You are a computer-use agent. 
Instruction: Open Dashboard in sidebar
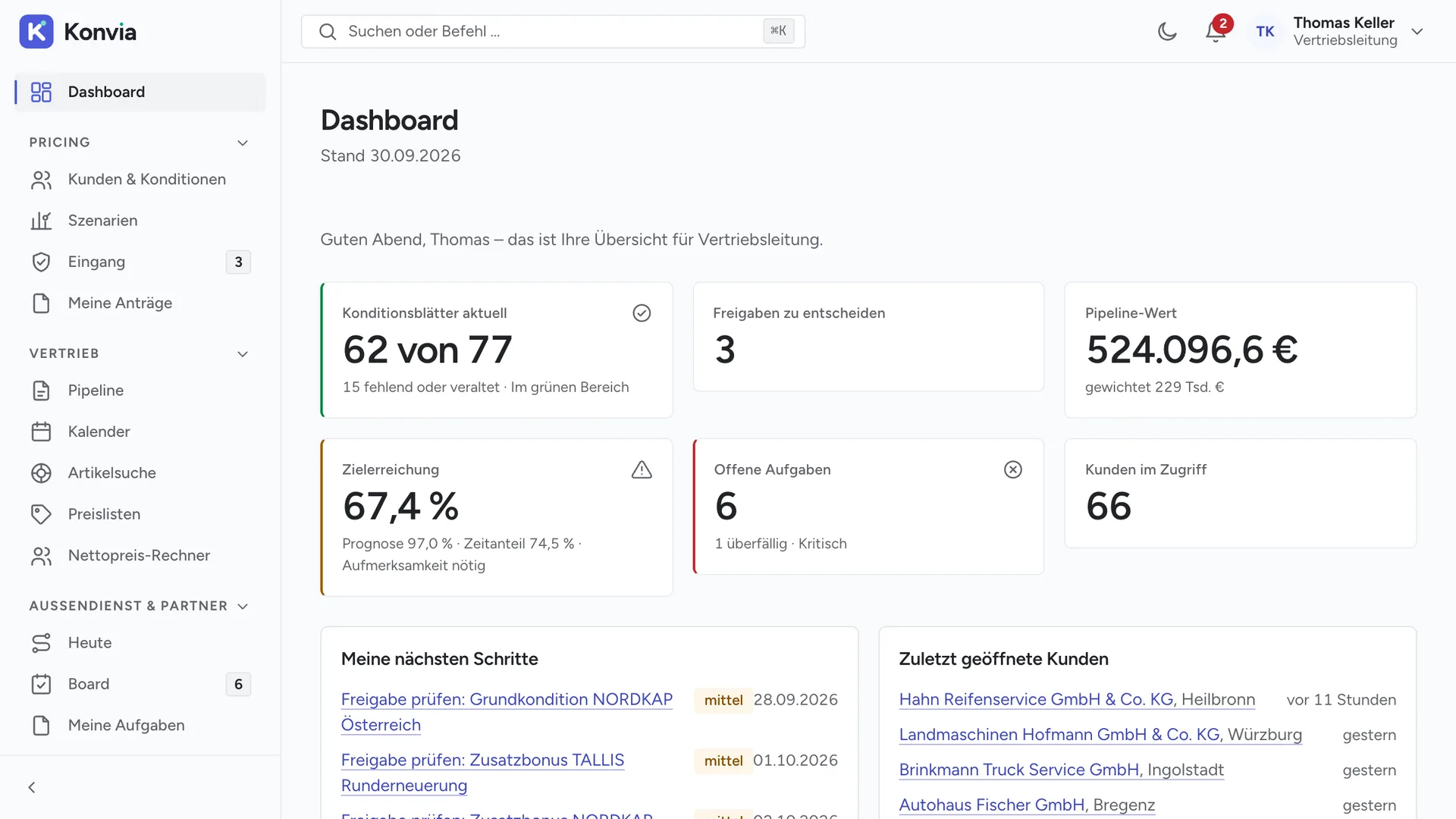click(x=140, y=92)
